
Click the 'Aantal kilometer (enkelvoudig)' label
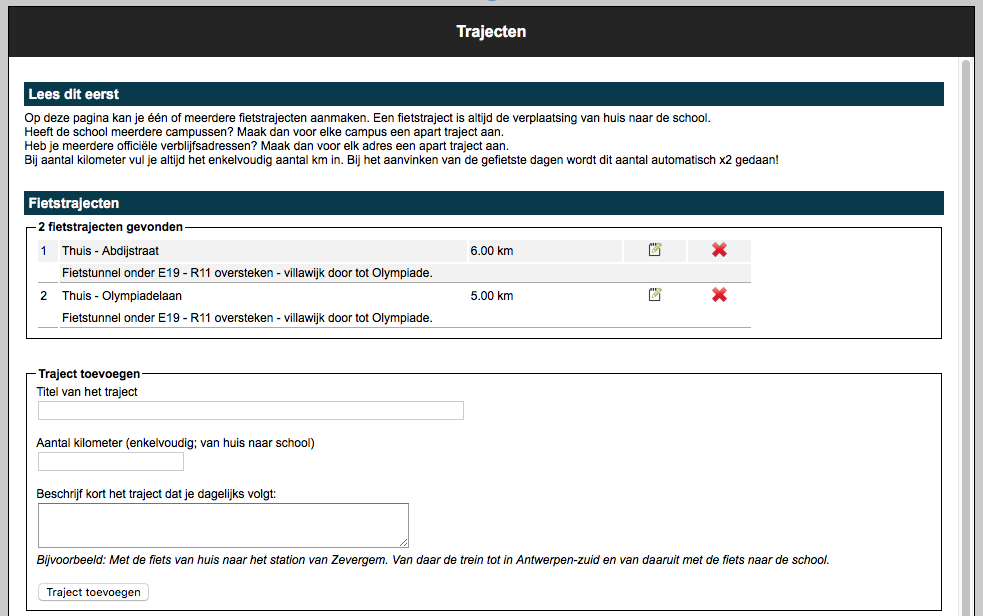pos(176,443)
